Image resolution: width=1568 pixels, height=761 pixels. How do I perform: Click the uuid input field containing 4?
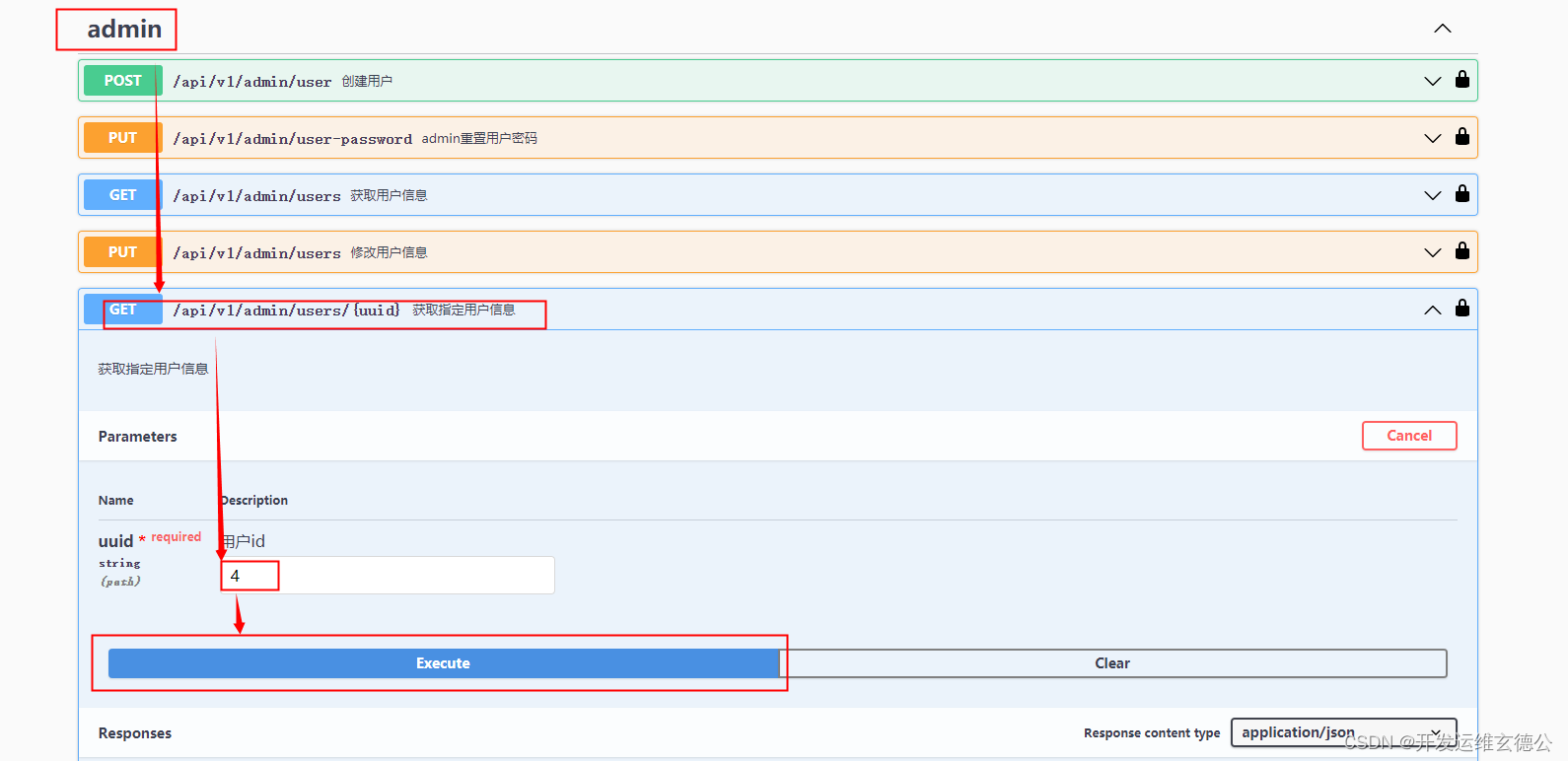(x=388, y=576)
